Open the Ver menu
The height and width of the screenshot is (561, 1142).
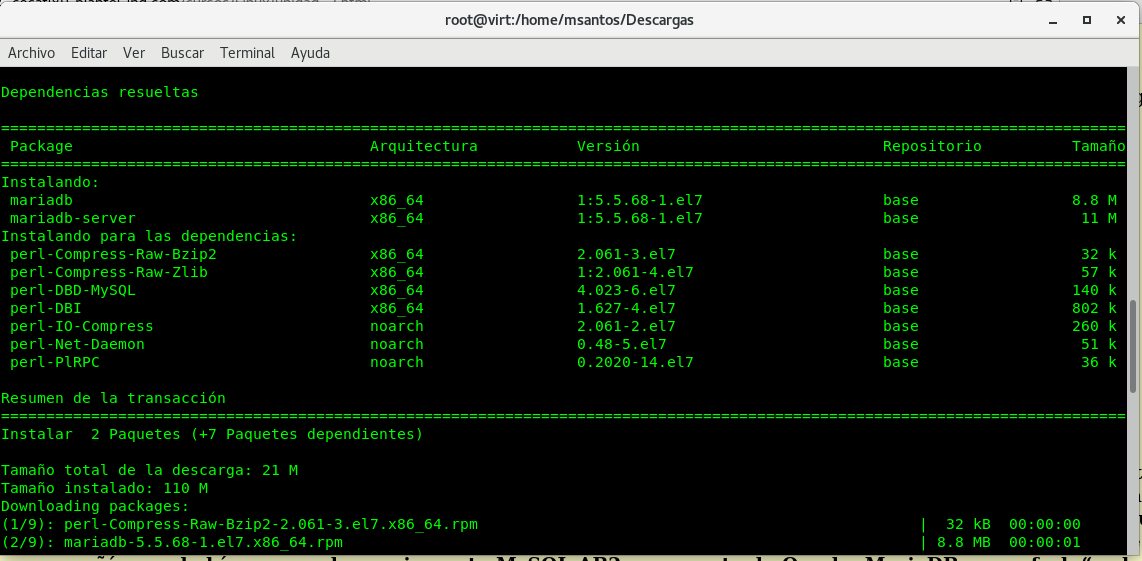(x=134, y=53)
